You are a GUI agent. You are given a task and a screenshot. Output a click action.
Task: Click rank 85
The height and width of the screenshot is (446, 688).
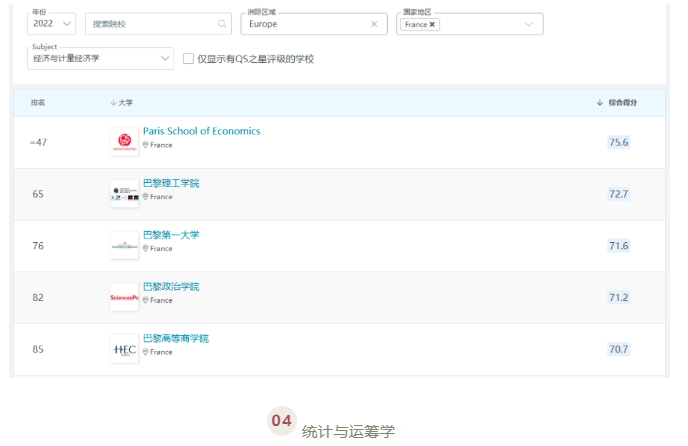click(38, 349)
